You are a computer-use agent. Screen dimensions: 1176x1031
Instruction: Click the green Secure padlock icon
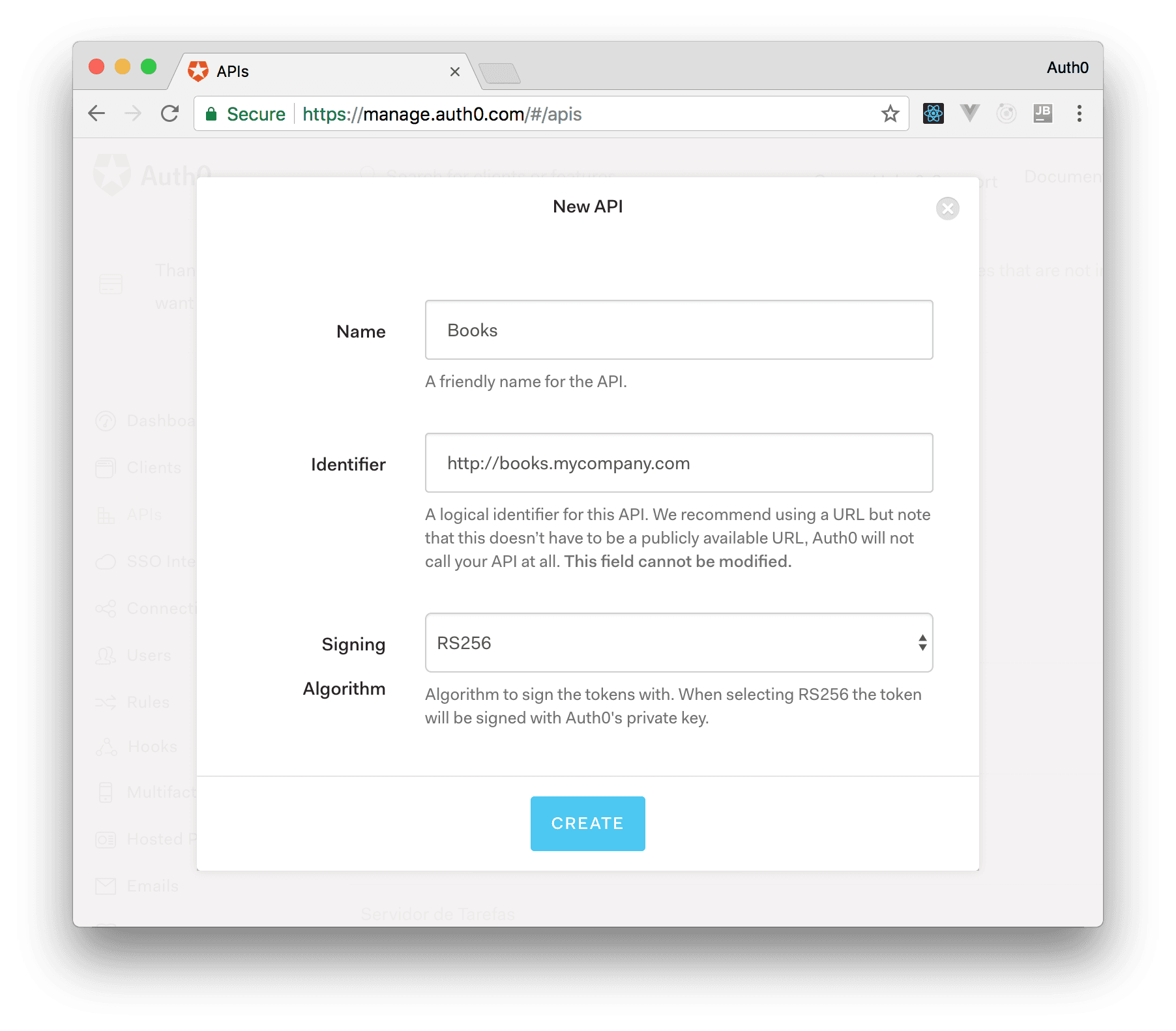211,114
